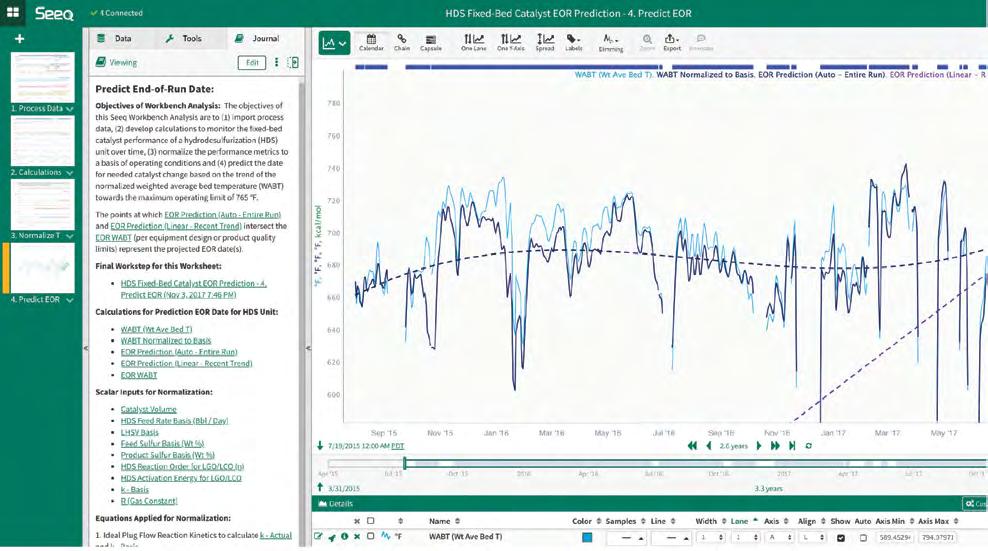Click the expand journal panel icon

click(x=293, y=62)
